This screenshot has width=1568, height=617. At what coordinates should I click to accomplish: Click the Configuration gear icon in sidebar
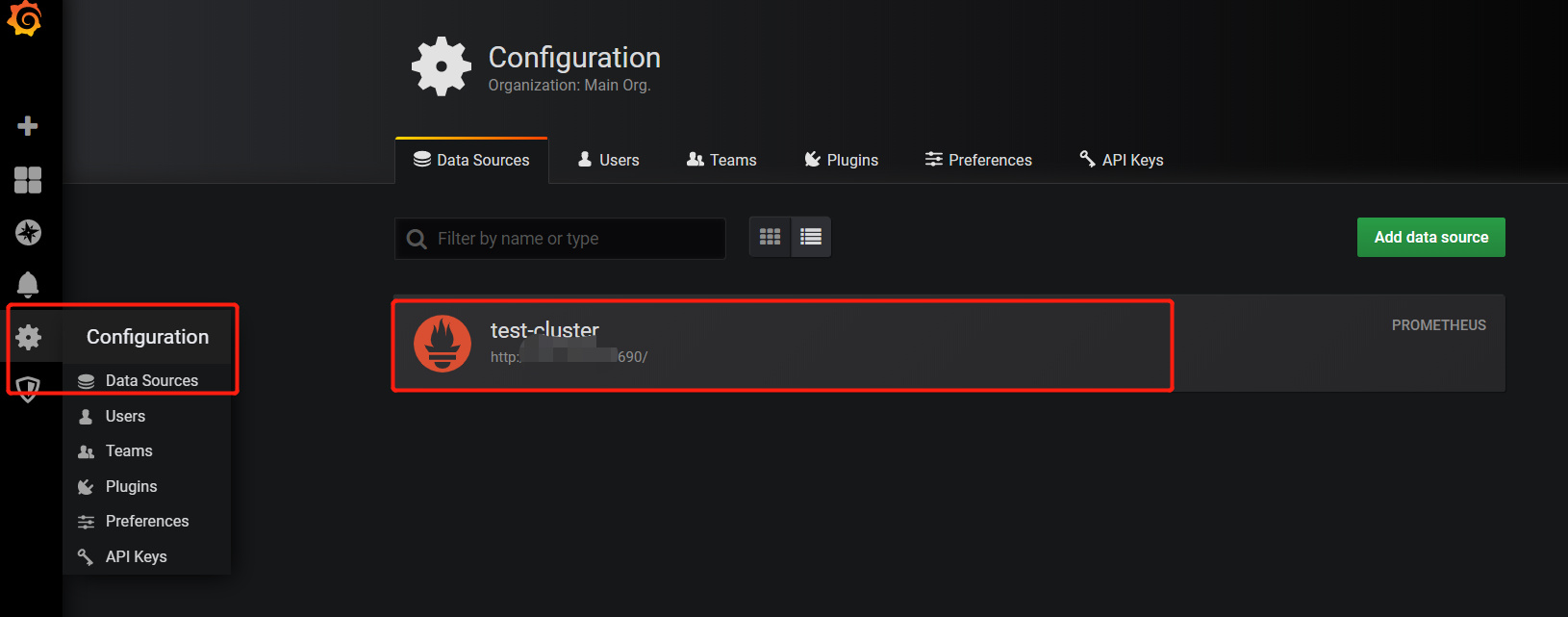[x=29, y=337]
